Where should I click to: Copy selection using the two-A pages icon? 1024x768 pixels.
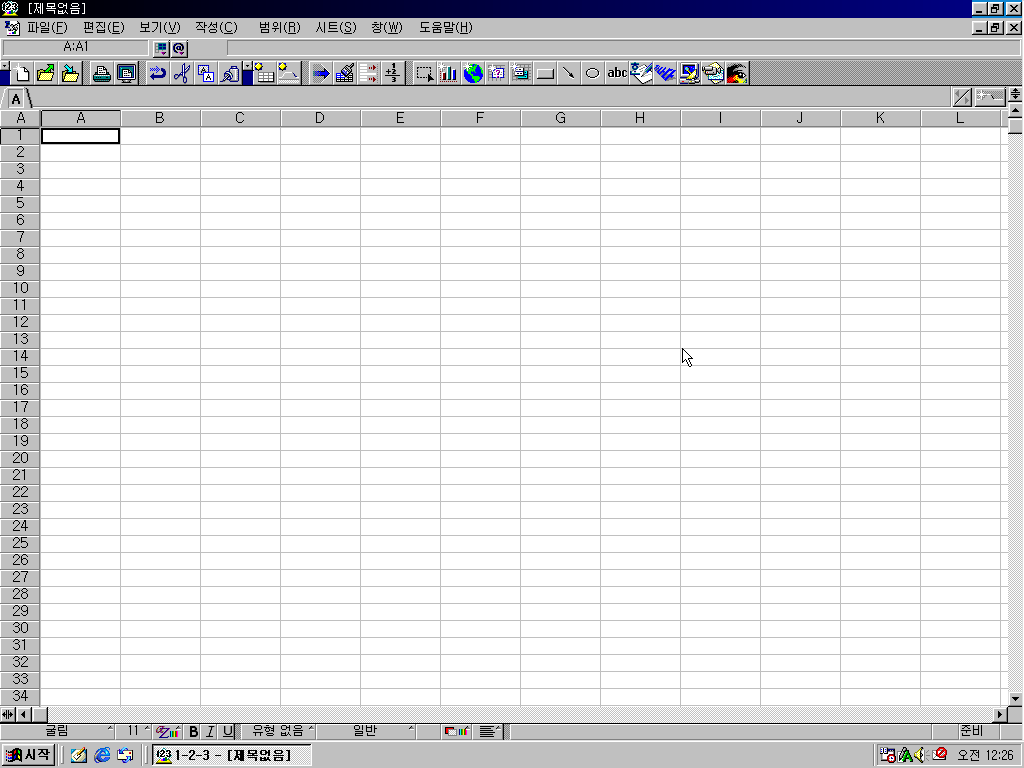[206, 73]
